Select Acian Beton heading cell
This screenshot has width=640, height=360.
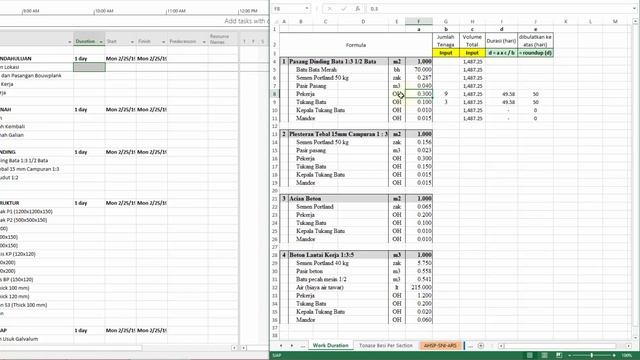(338, 198)
